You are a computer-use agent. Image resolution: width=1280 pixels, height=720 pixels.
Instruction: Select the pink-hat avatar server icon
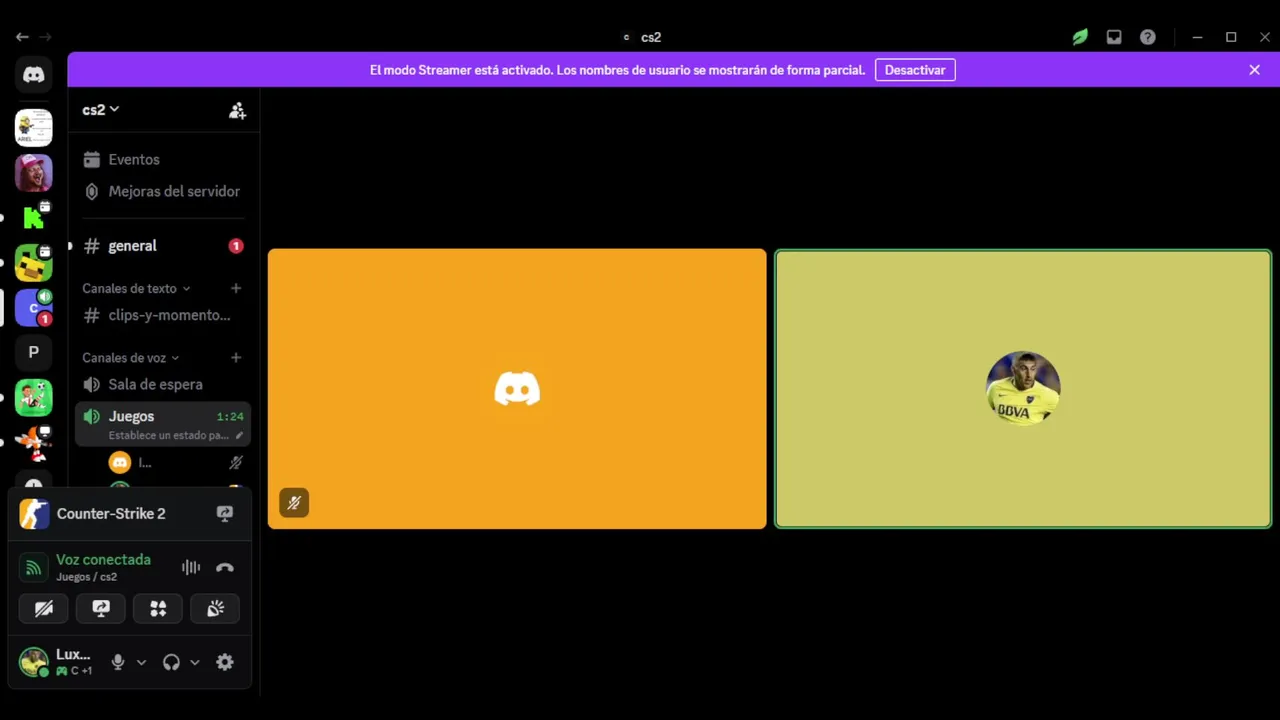point(34,173)
